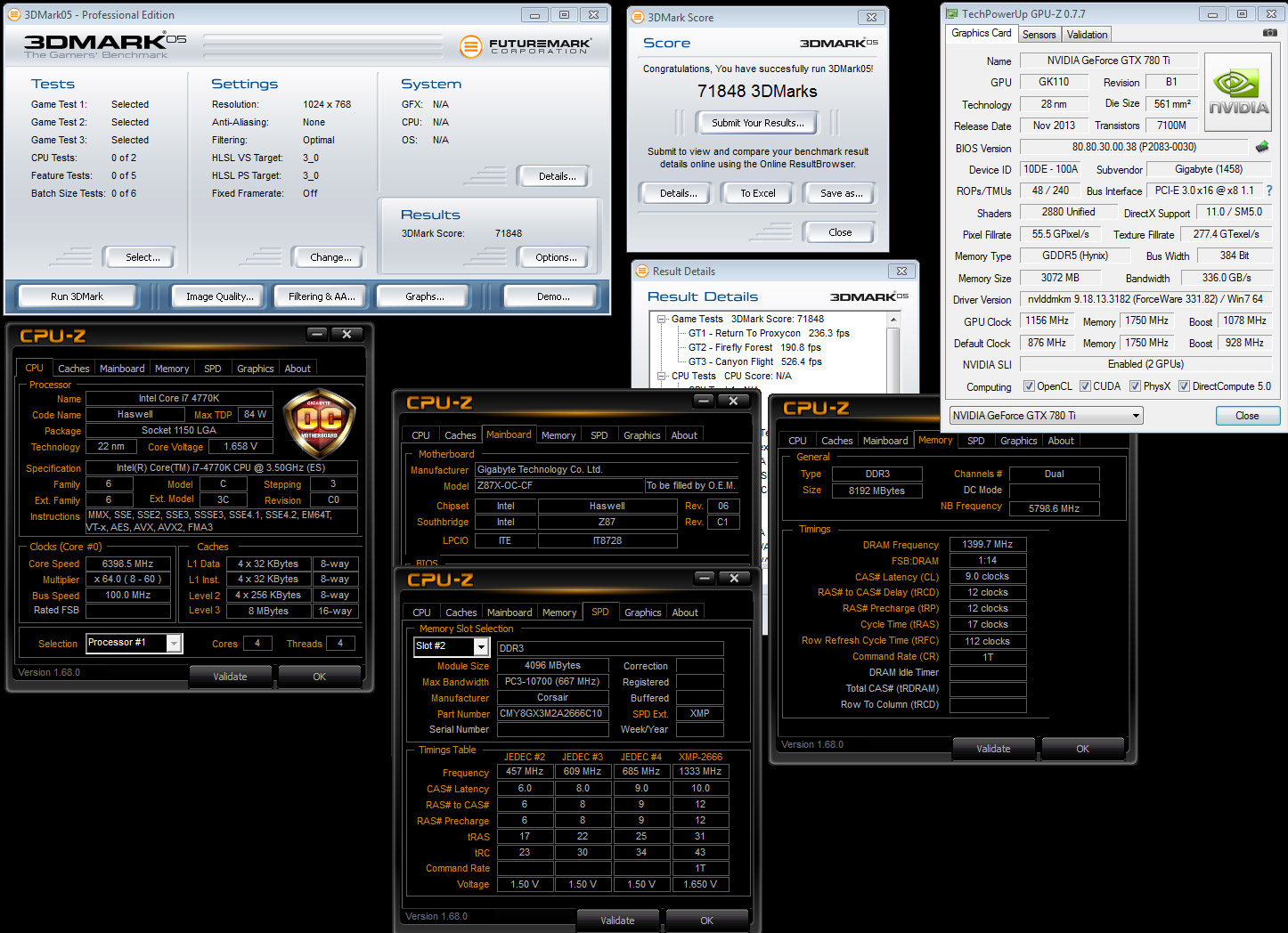The width and height of the screenshot is (1288, 933).
Task: Click the Save as button
Action: pyautogui.click(x=841, y=193)
